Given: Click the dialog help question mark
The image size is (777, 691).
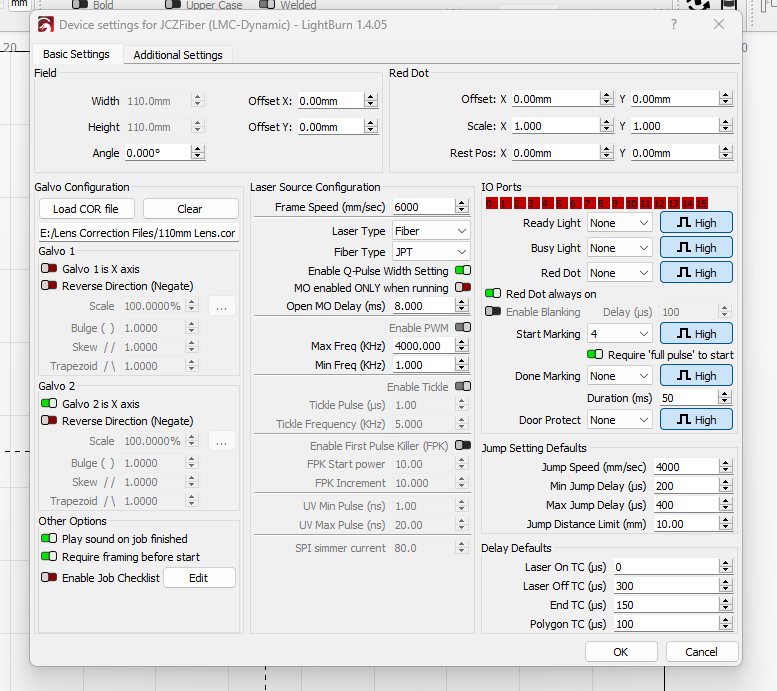Looking at the screenshot, I should pos(674,24).
